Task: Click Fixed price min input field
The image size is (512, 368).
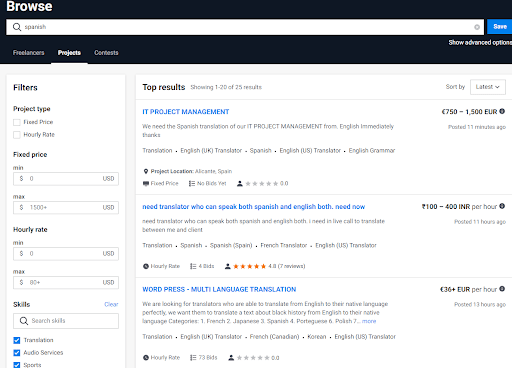Action: 66,179
